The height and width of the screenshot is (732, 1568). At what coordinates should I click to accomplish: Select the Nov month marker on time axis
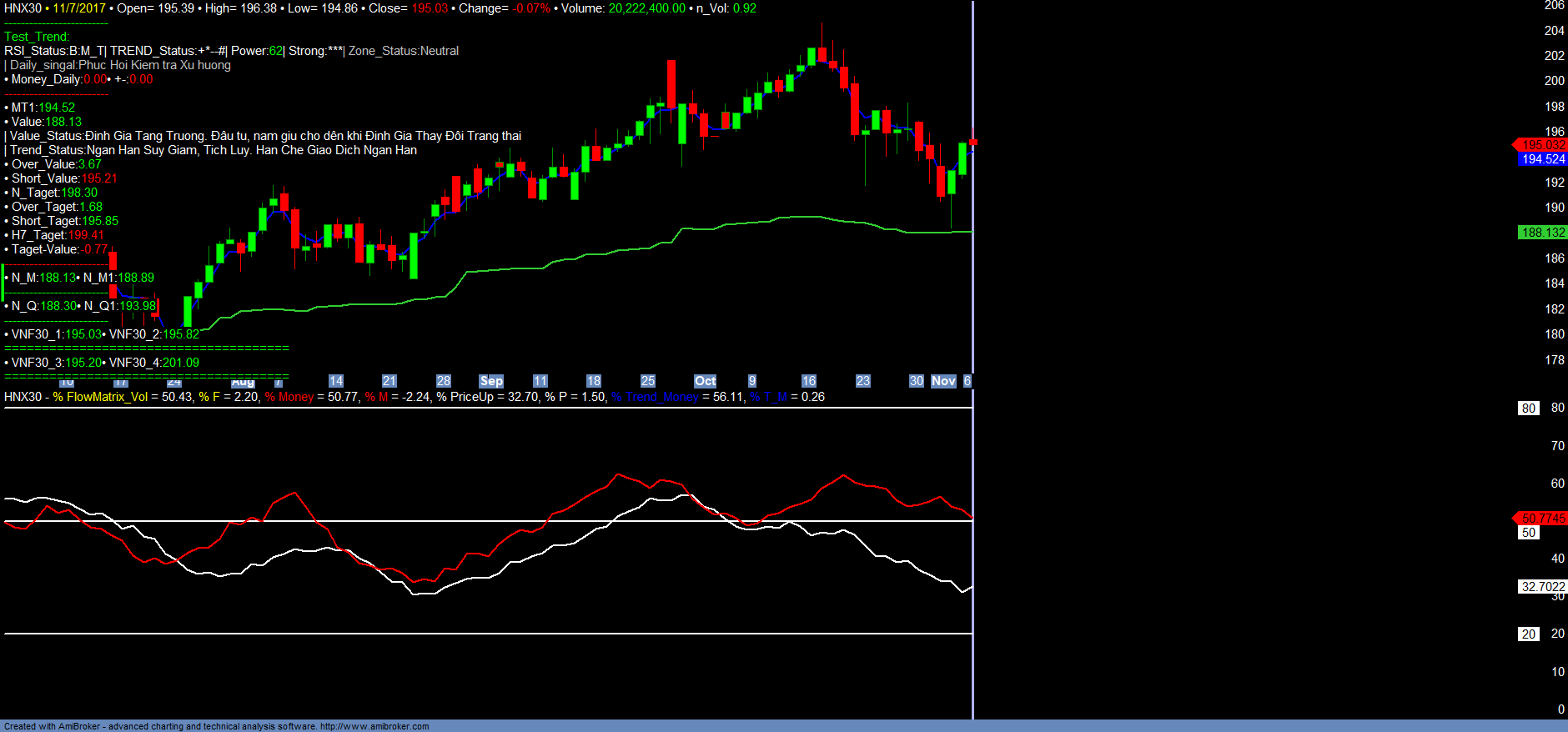coord(943,381)
